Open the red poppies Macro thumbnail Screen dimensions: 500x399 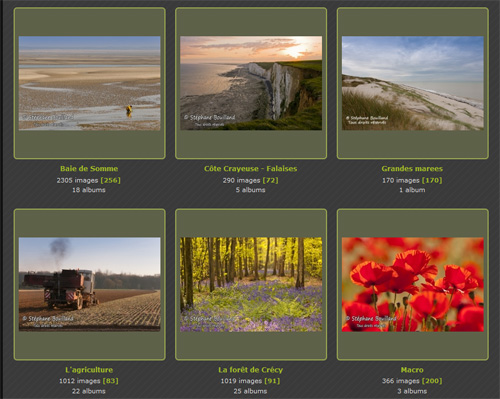pos(413,284)
